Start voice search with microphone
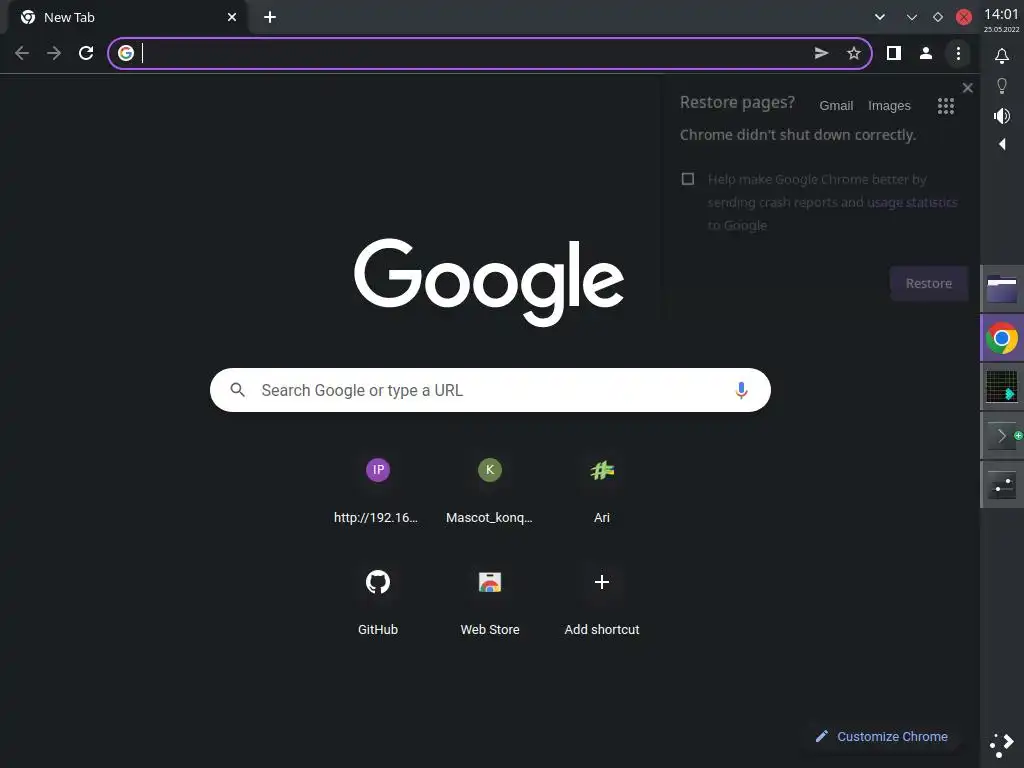 741,390
